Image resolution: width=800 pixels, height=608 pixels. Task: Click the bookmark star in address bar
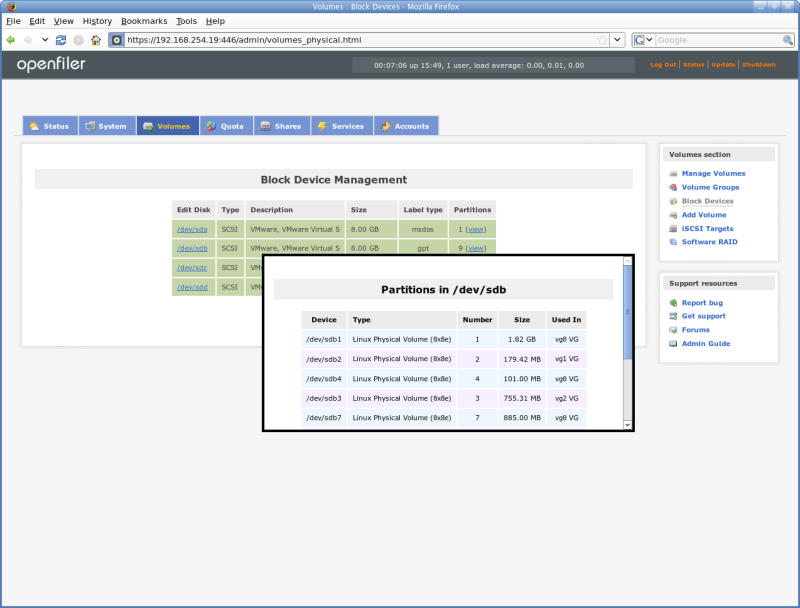601,40
